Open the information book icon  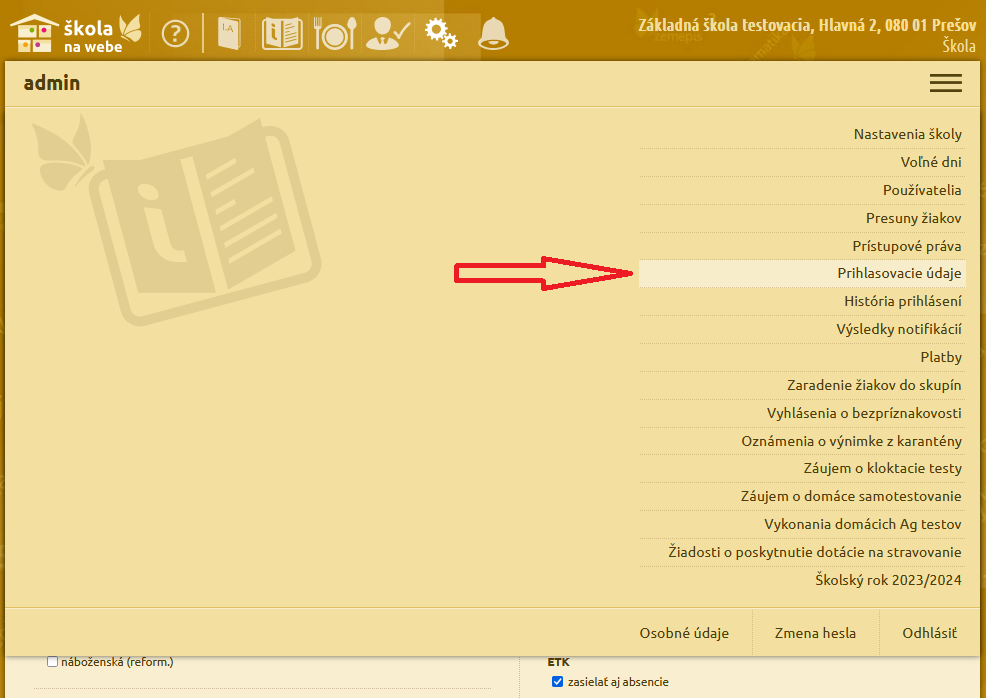tap(282, 33)
